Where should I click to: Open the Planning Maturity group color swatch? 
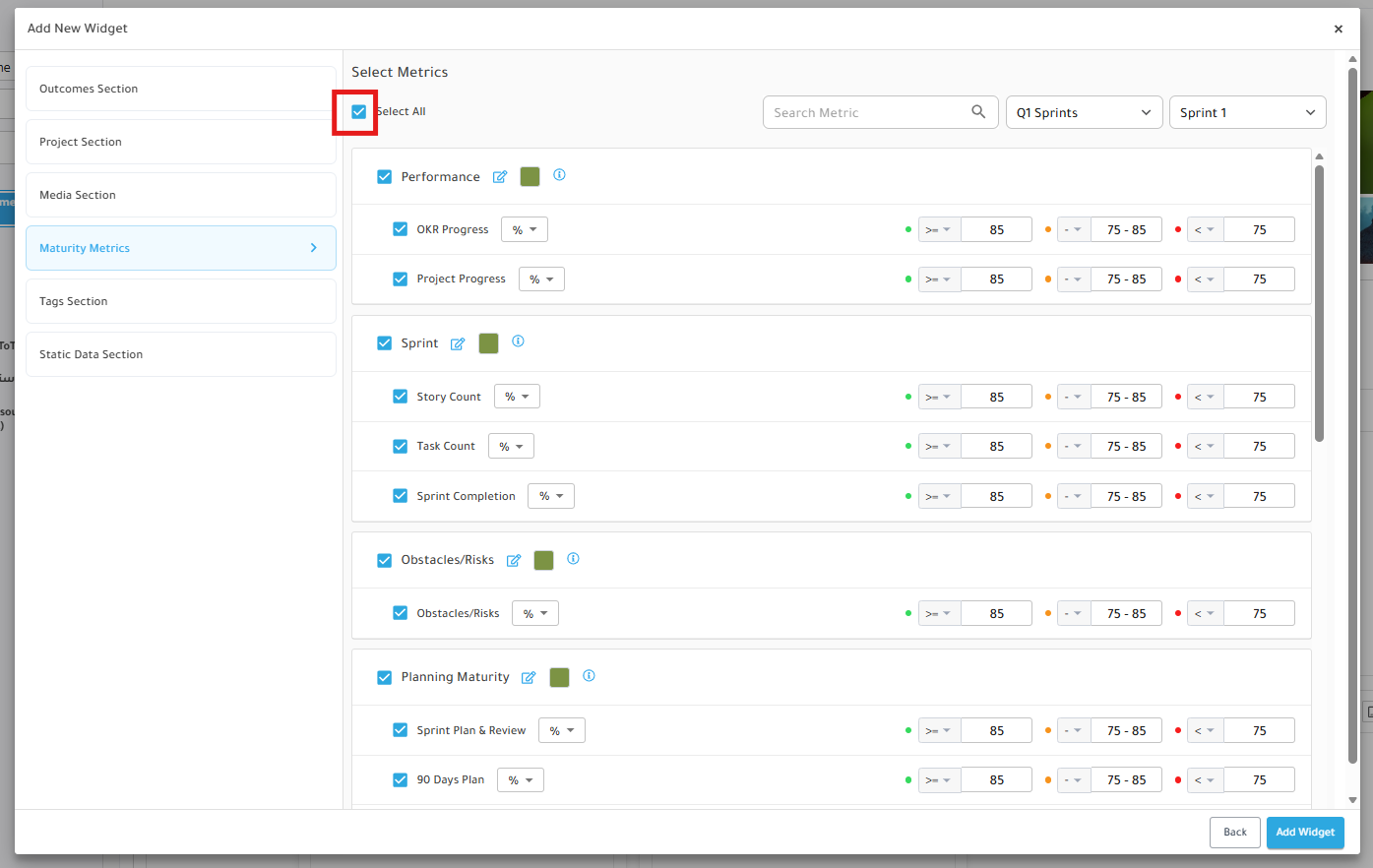559,677
